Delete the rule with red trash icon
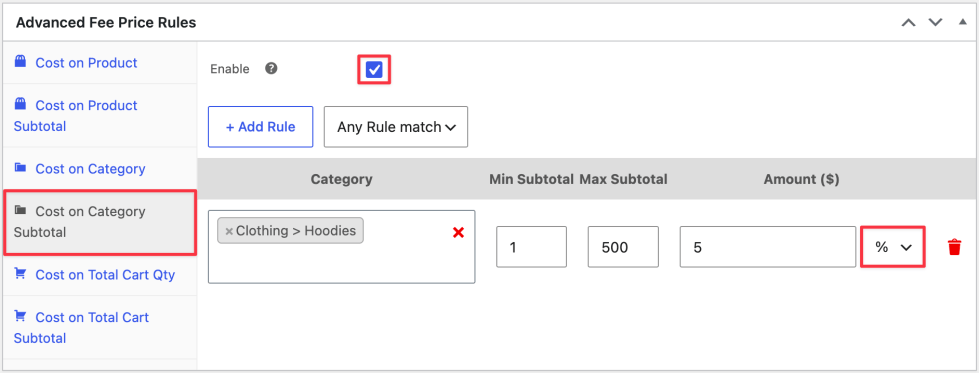 [954, 247]
